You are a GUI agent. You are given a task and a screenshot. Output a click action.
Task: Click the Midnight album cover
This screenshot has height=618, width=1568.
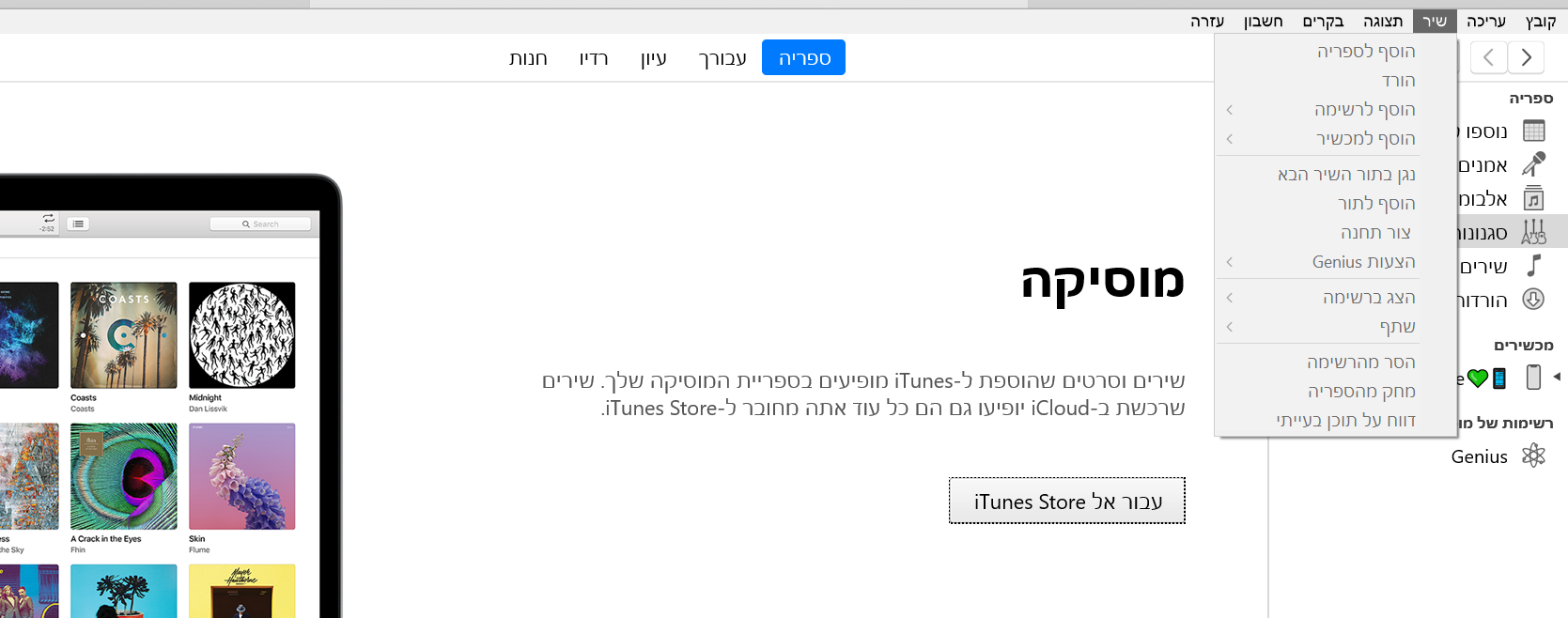pyautogui.click(x=242, y=335)
